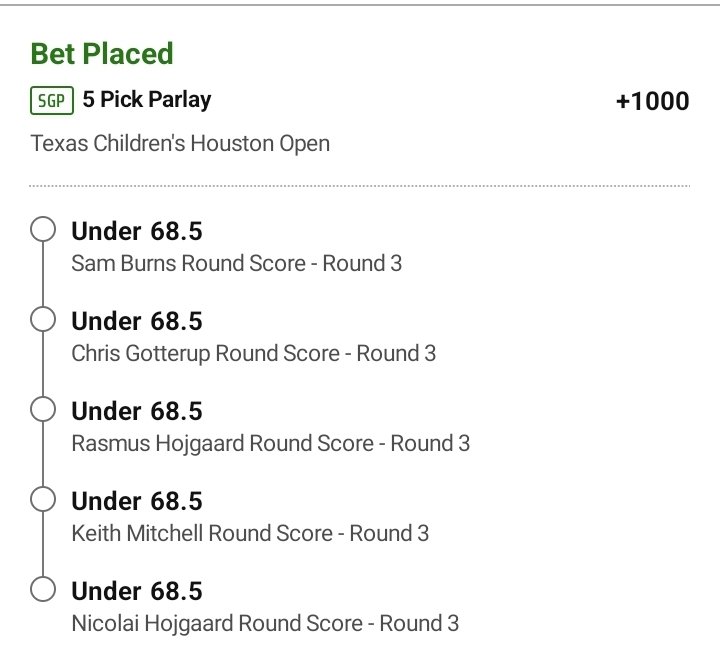
Task: Click the circle marker beside Keith Mitchell pick
Action: coord(43,499)
